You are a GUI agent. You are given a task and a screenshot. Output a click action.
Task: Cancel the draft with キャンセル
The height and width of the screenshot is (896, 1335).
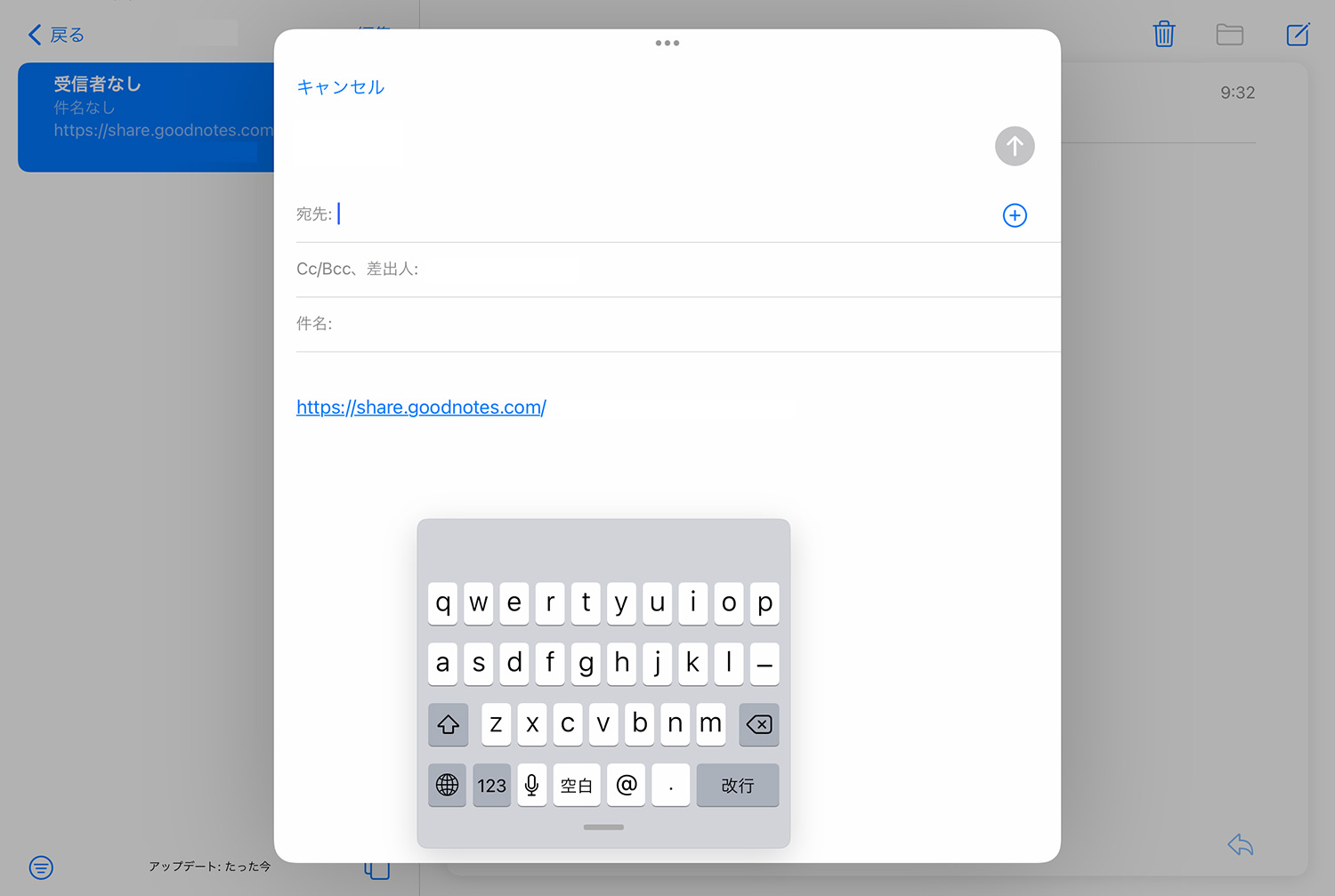coord(341,87)
